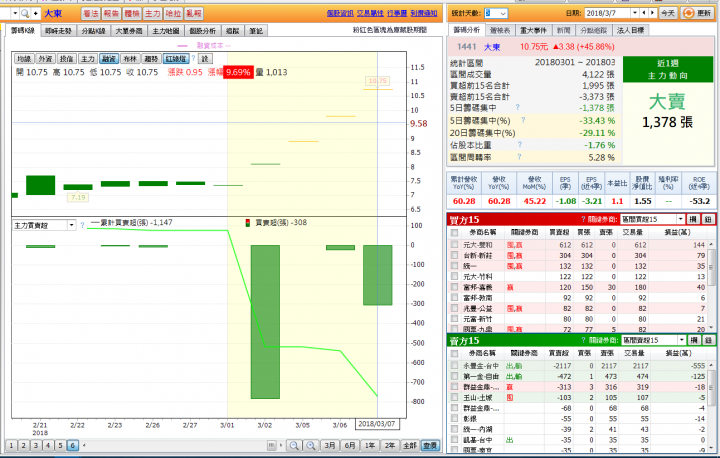Switch to the 分點K線 tab
Screen dimensions: 720x458
point(93,31)
